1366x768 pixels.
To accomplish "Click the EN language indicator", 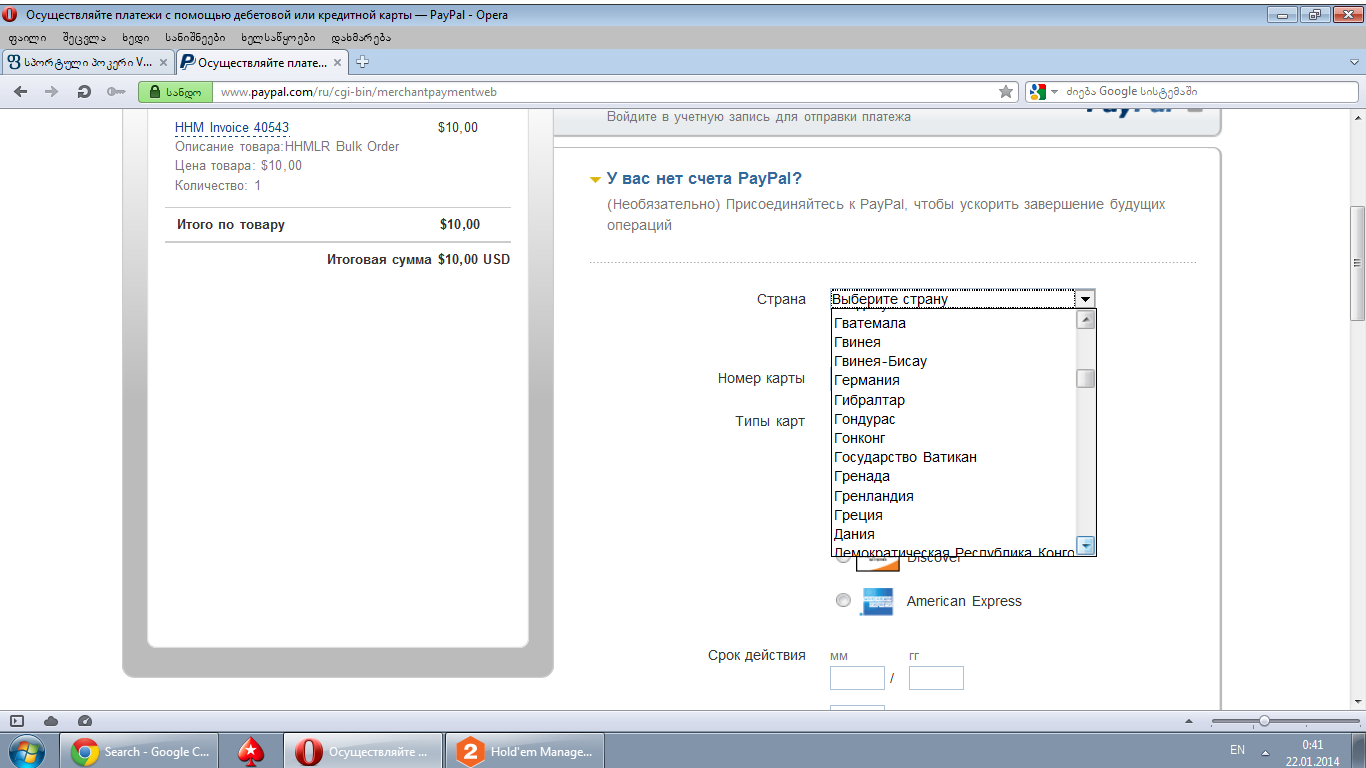I will pyautogui.click(x=1237, y=750).
